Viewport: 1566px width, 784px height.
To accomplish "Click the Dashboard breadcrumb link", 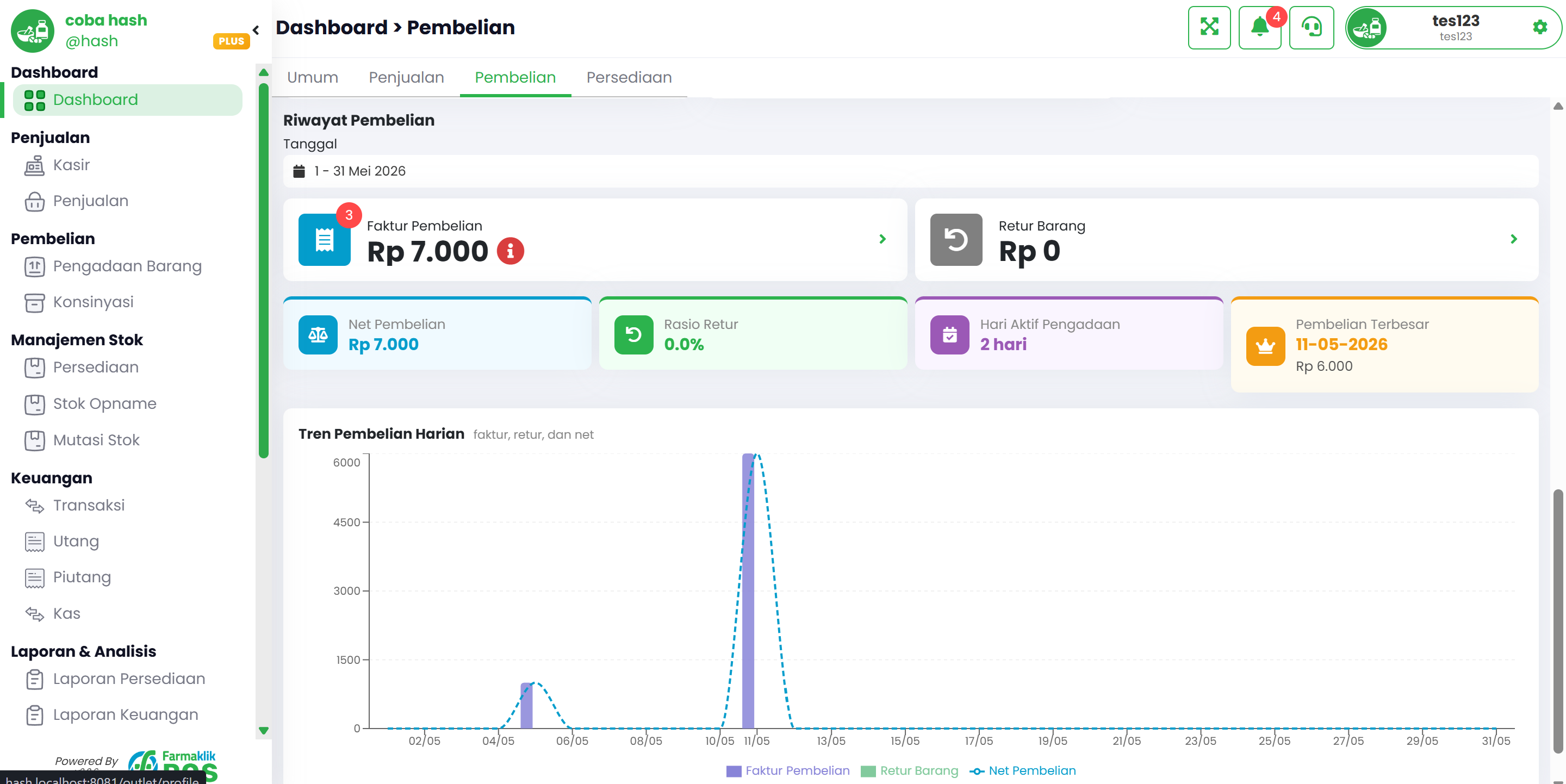I will click(x=331, y=27).
